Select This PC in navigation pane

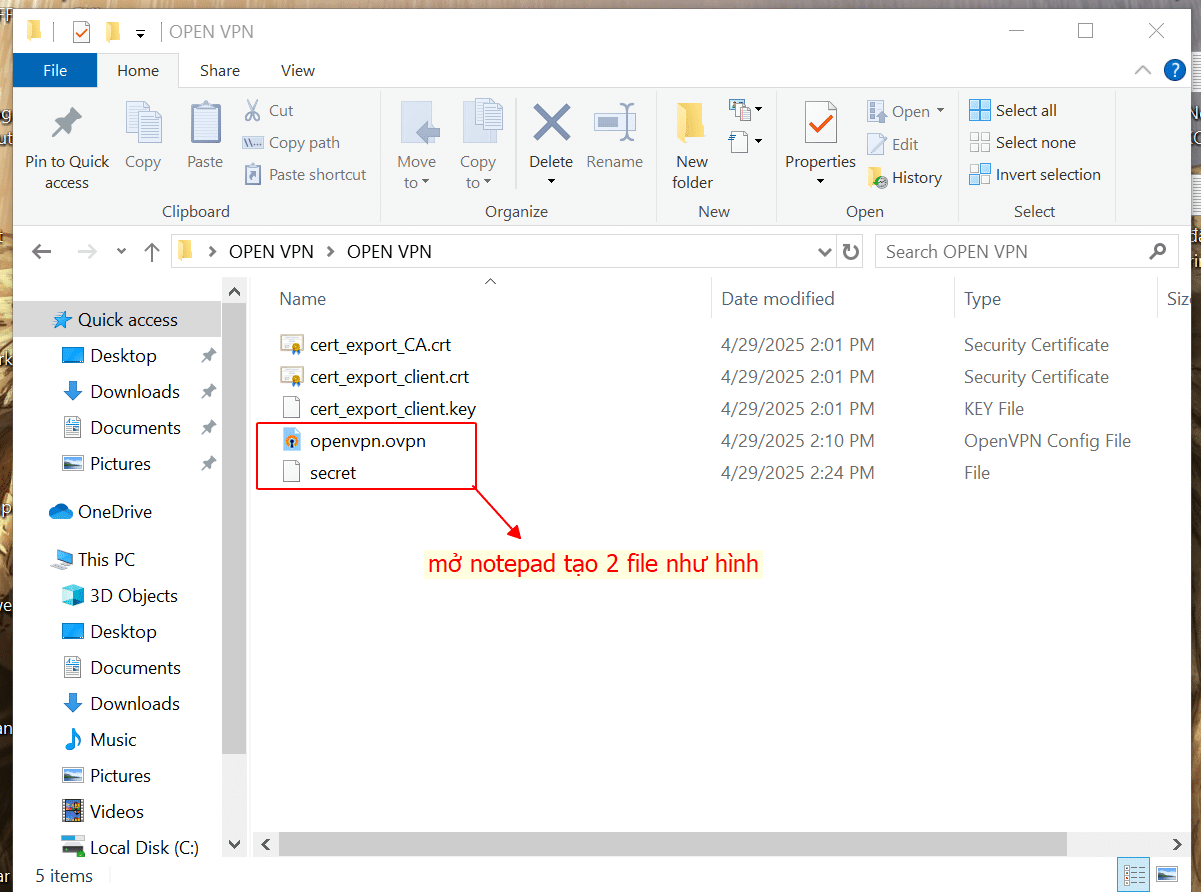106,560
